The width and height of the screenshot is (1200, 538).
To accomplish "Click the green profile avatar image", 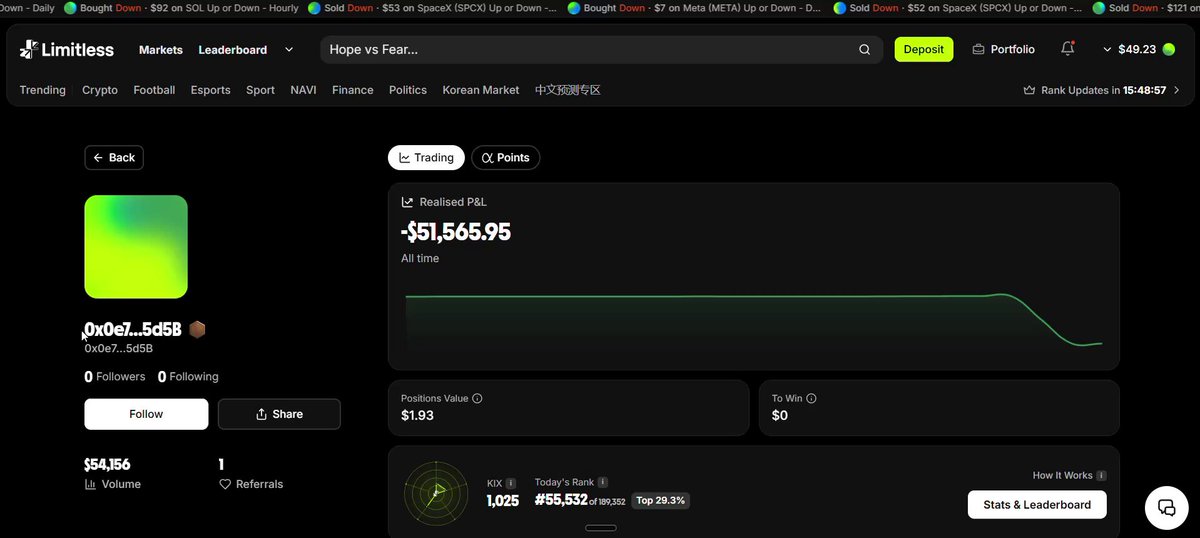I will pos(136,247).
